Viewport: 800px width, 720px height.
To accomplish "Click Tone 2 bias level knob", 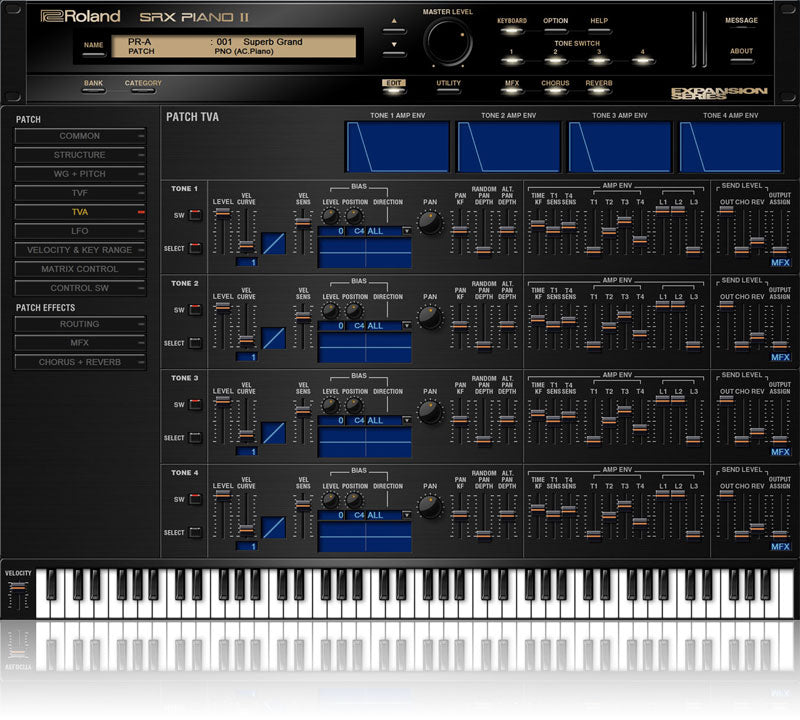I will tap(330, 311).
